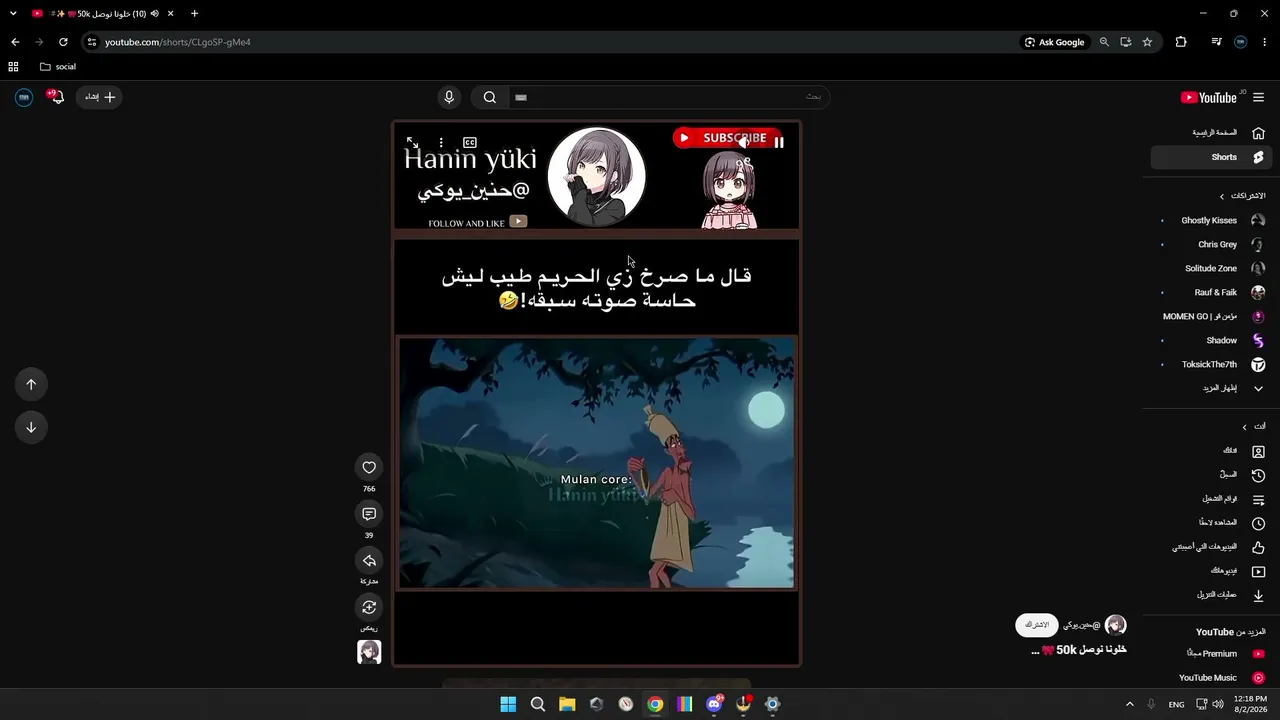Open watch history in the sidebar
The image size is (1280, 720).
1209,475
